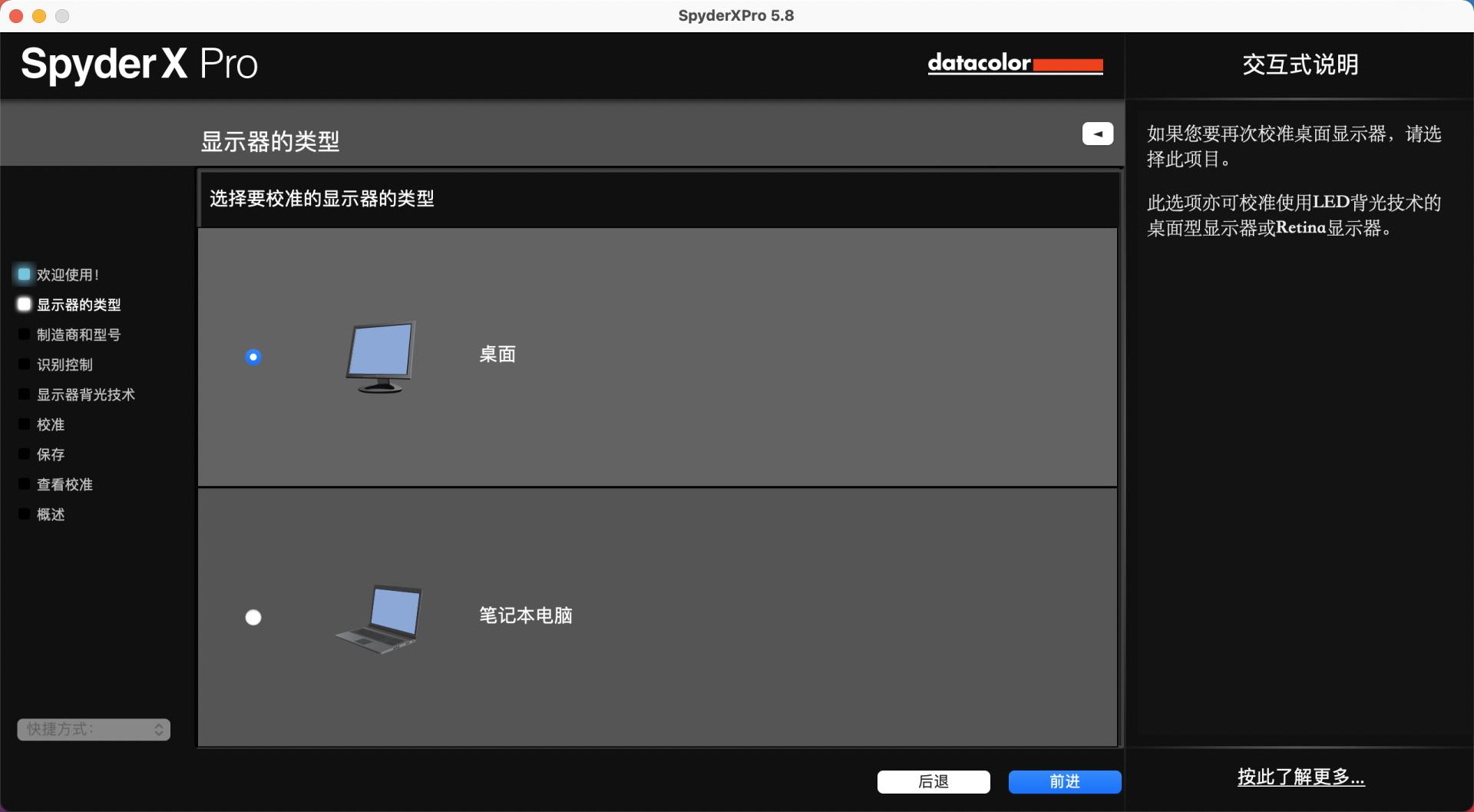This screenshot has width=1474, height=812.
Task: Click the laptop computer icon
Action: [x=380, y=619]
